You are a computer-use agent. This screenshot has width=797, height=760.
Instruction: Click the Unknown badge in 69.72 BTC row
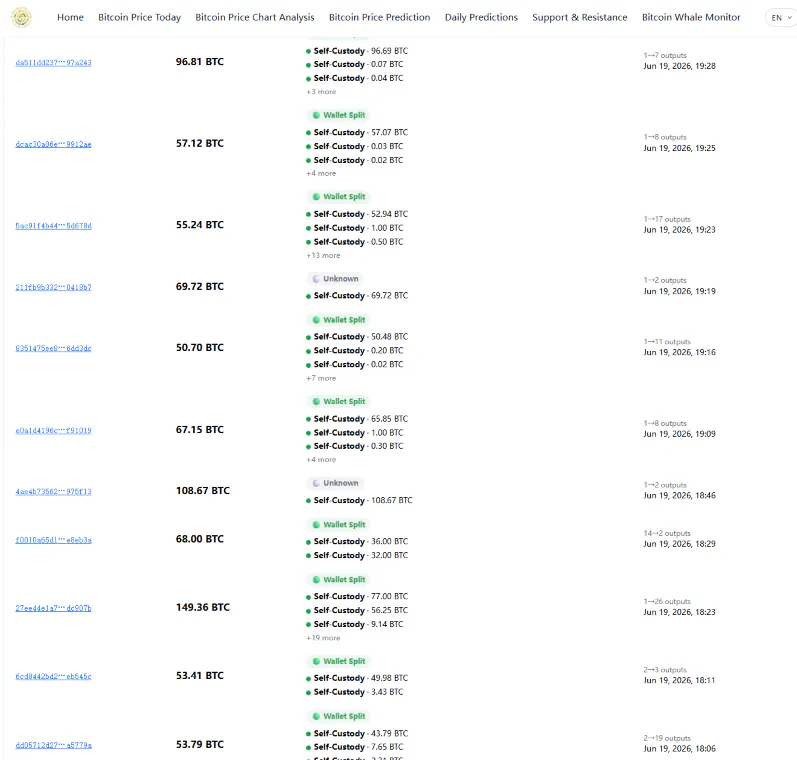(334, 279)
